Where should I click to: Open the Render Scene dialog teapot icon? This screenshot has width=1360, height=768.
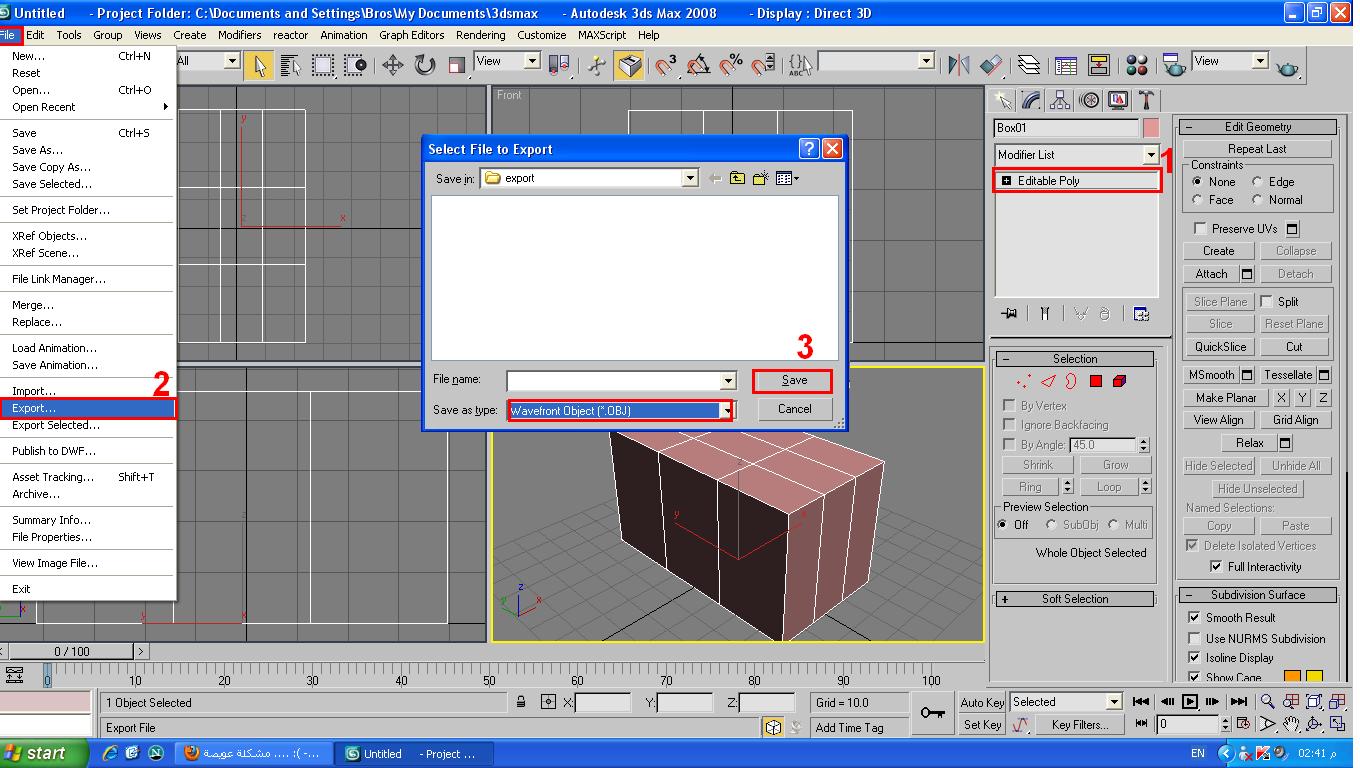tap(1174, 65)
